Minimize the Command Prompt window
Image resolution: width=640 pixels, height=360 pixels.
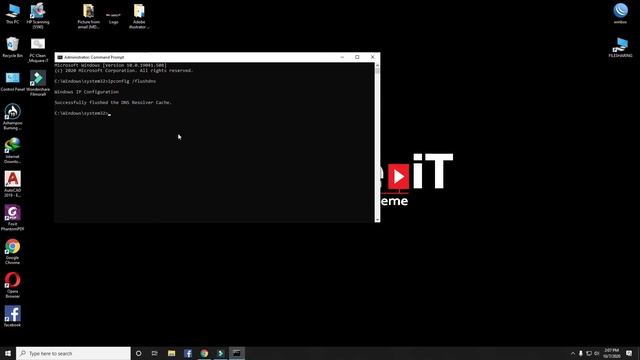[x=342, y=57]
